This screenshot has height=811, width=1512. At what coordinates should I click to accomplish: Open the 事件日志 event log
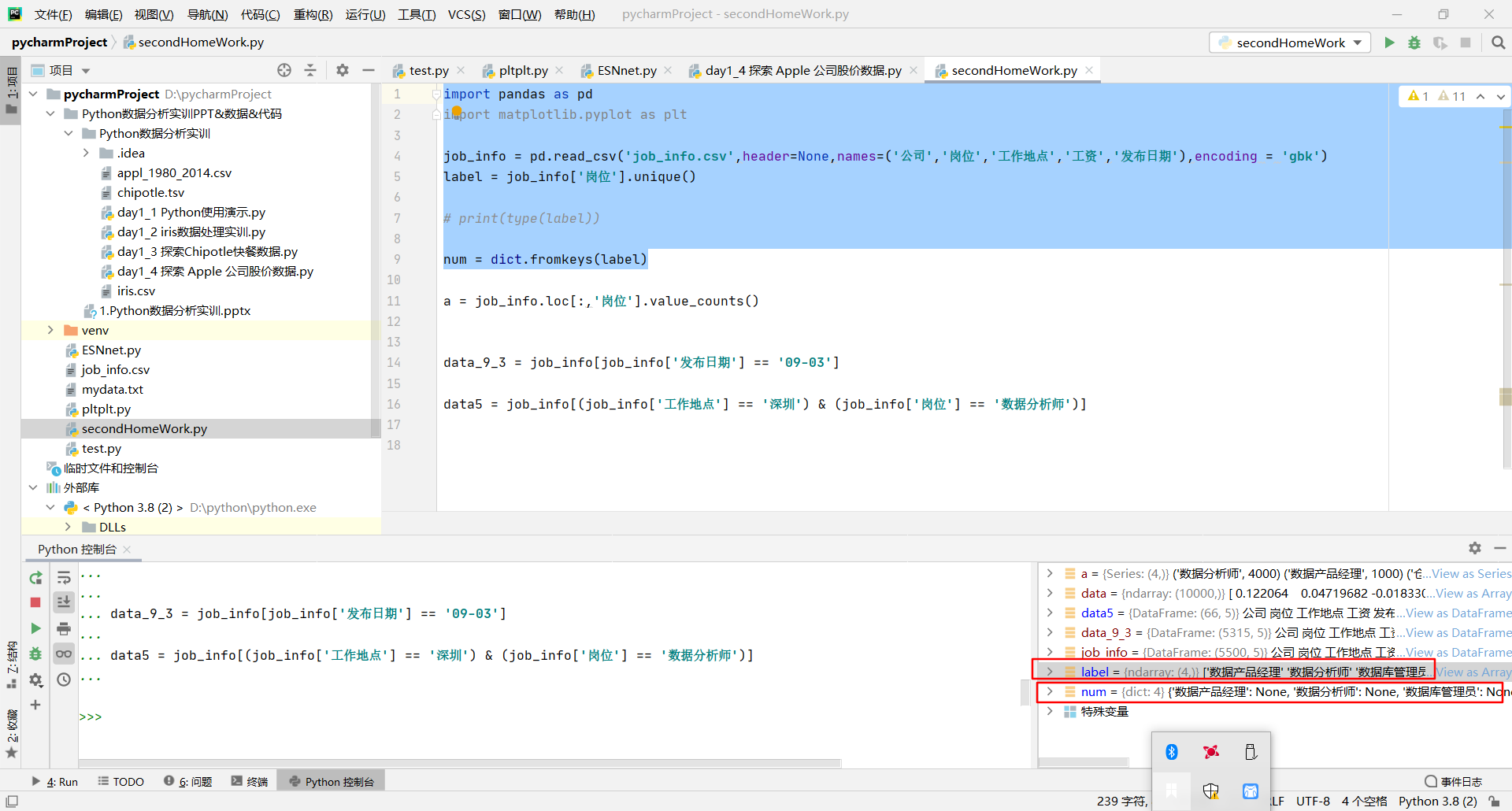tap(1454, 781)
